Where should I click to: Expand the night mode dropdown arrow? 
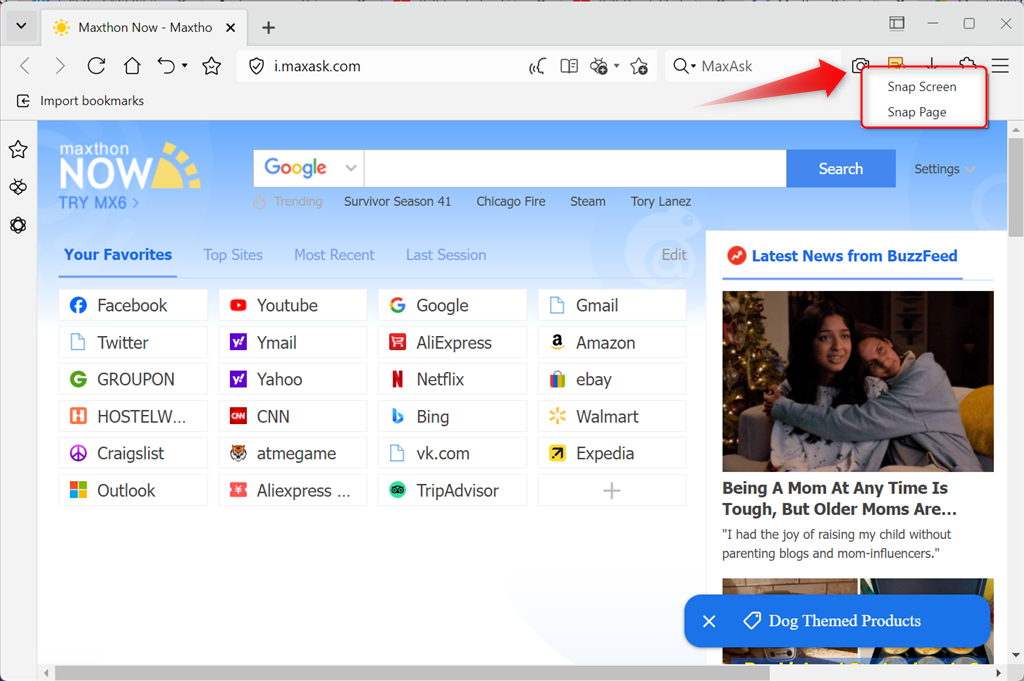click(616, 66)
